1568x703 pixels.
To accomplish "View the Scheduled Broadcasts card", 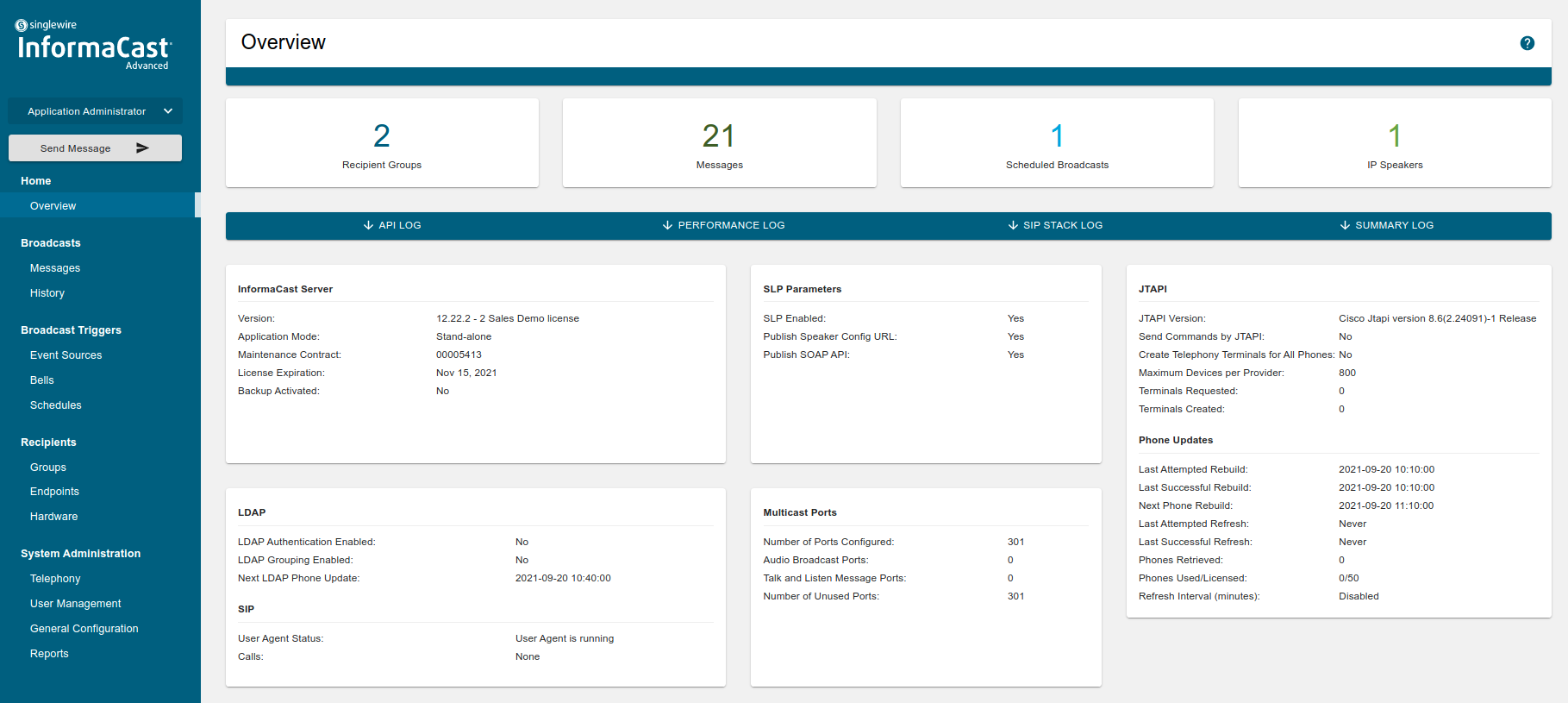I will click(x=1057, y=143).
